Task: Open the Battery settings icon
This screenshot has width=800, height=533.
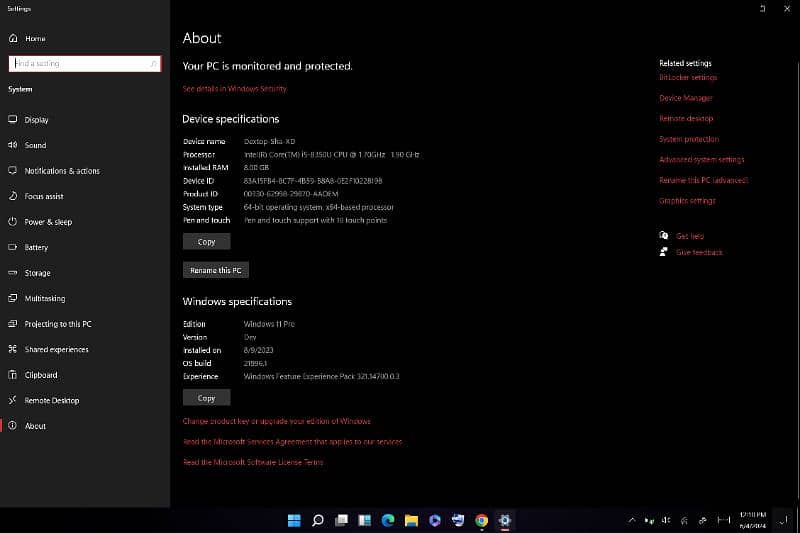Action: [x=13, y=247]
